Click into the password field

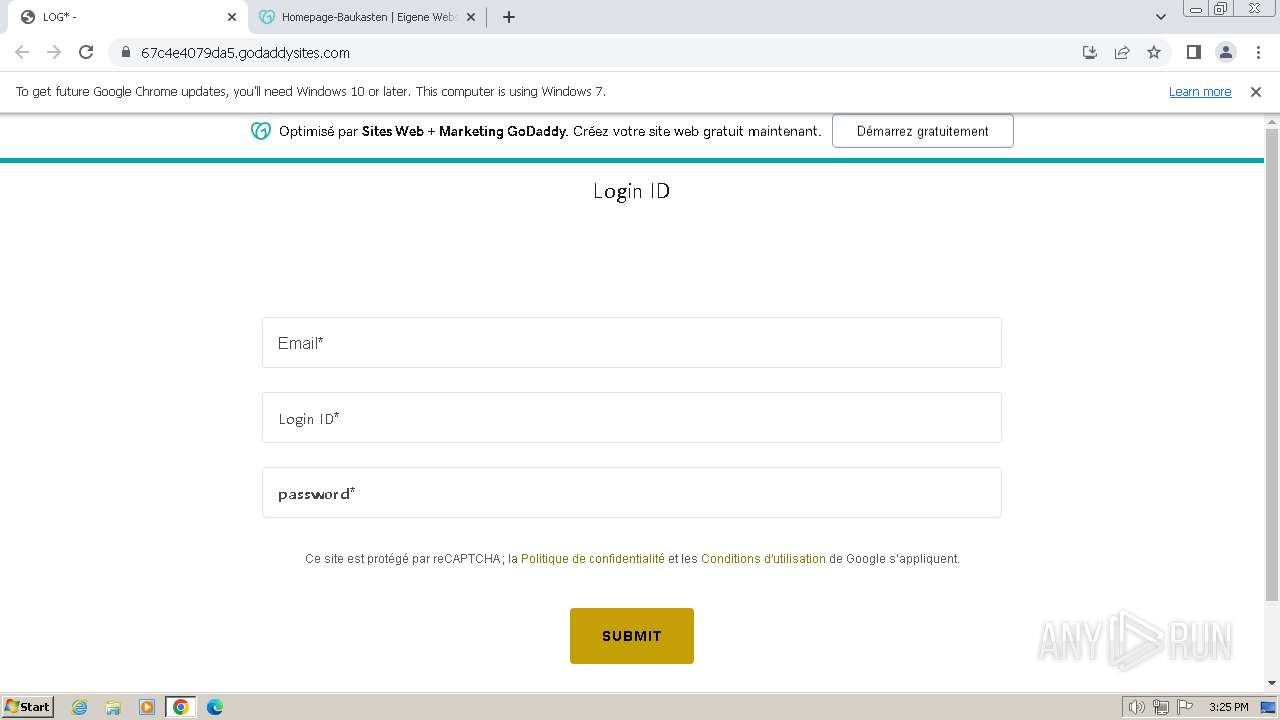pyautogui.click(x=632, y=493)
